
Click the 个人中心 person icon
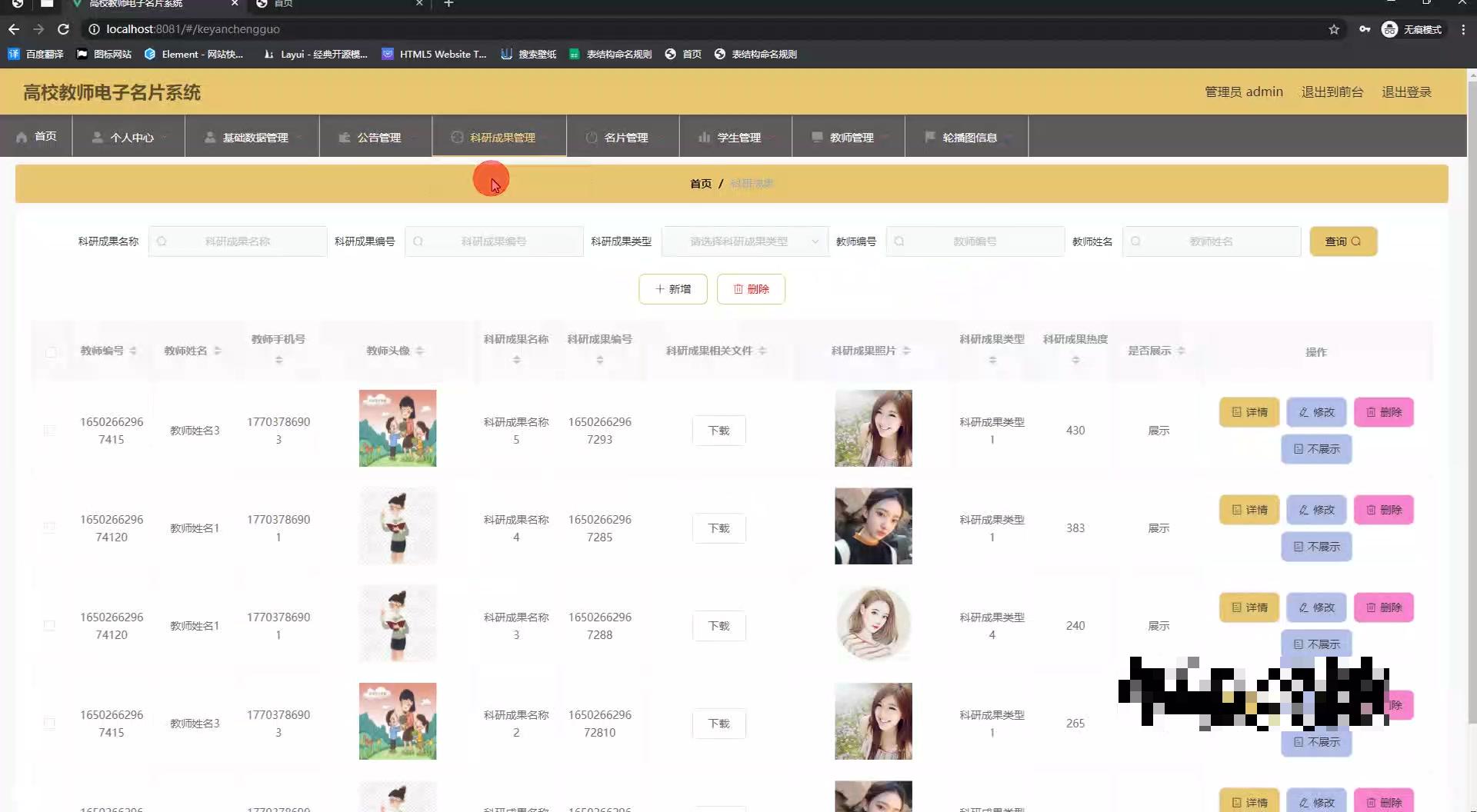[x=97, y=137]
